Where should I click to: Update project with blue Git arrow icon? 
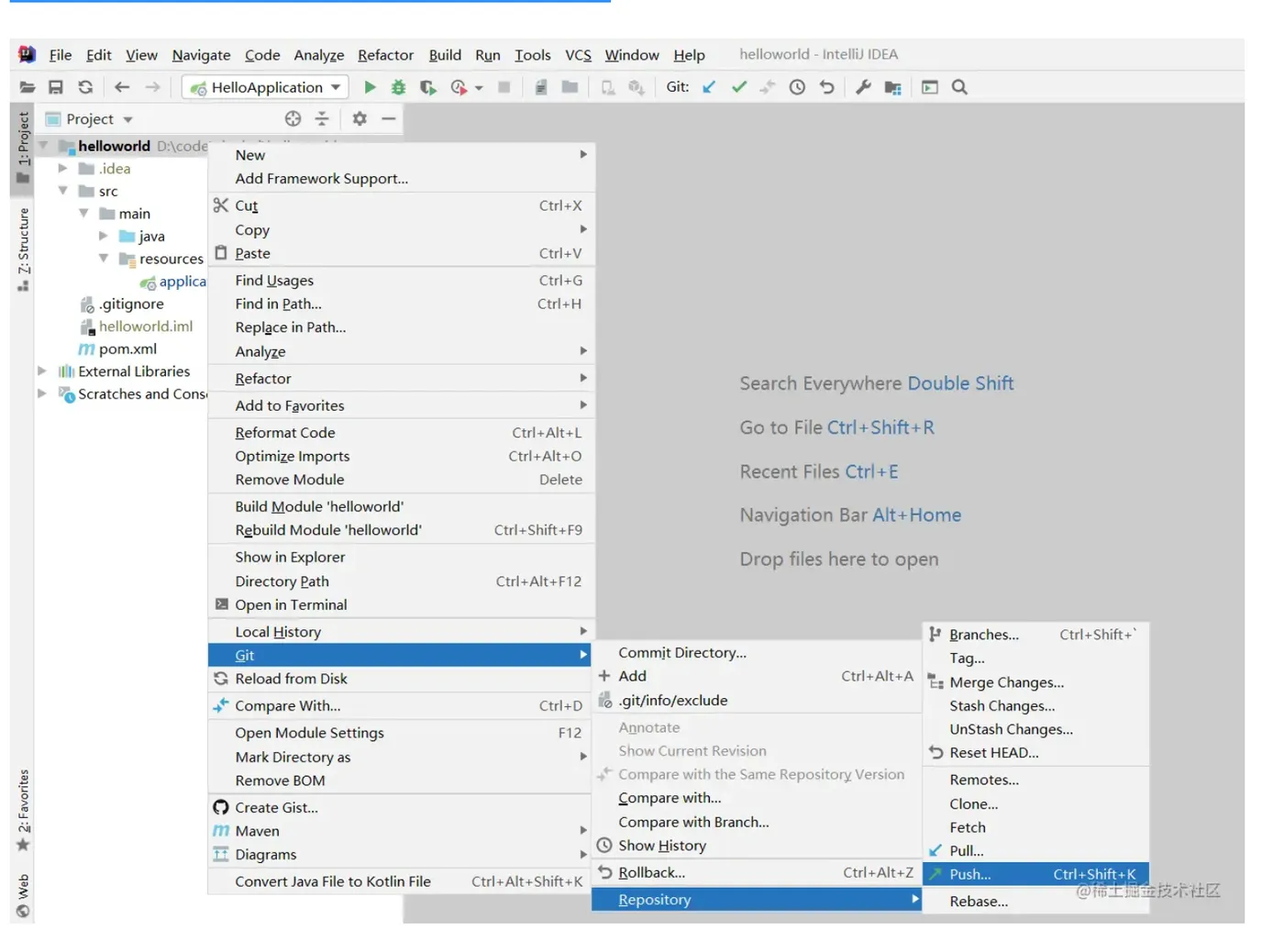click(709, 87)
